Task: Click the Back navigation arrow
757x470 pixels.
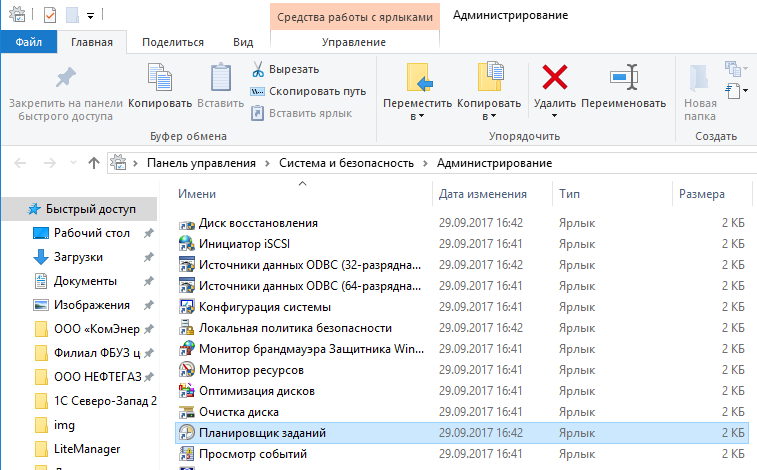Action: click(x=20, y=163)
